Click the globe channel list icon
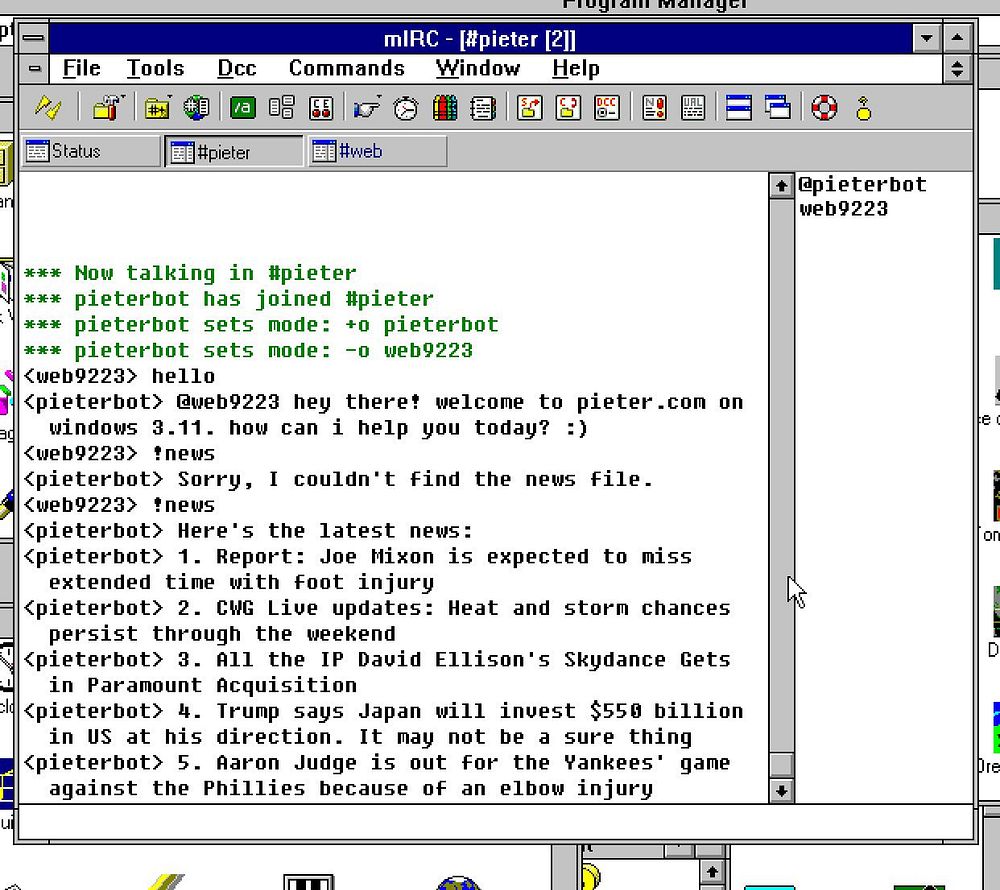Screen dimensions: 1000x890 (x=196, y=108)
